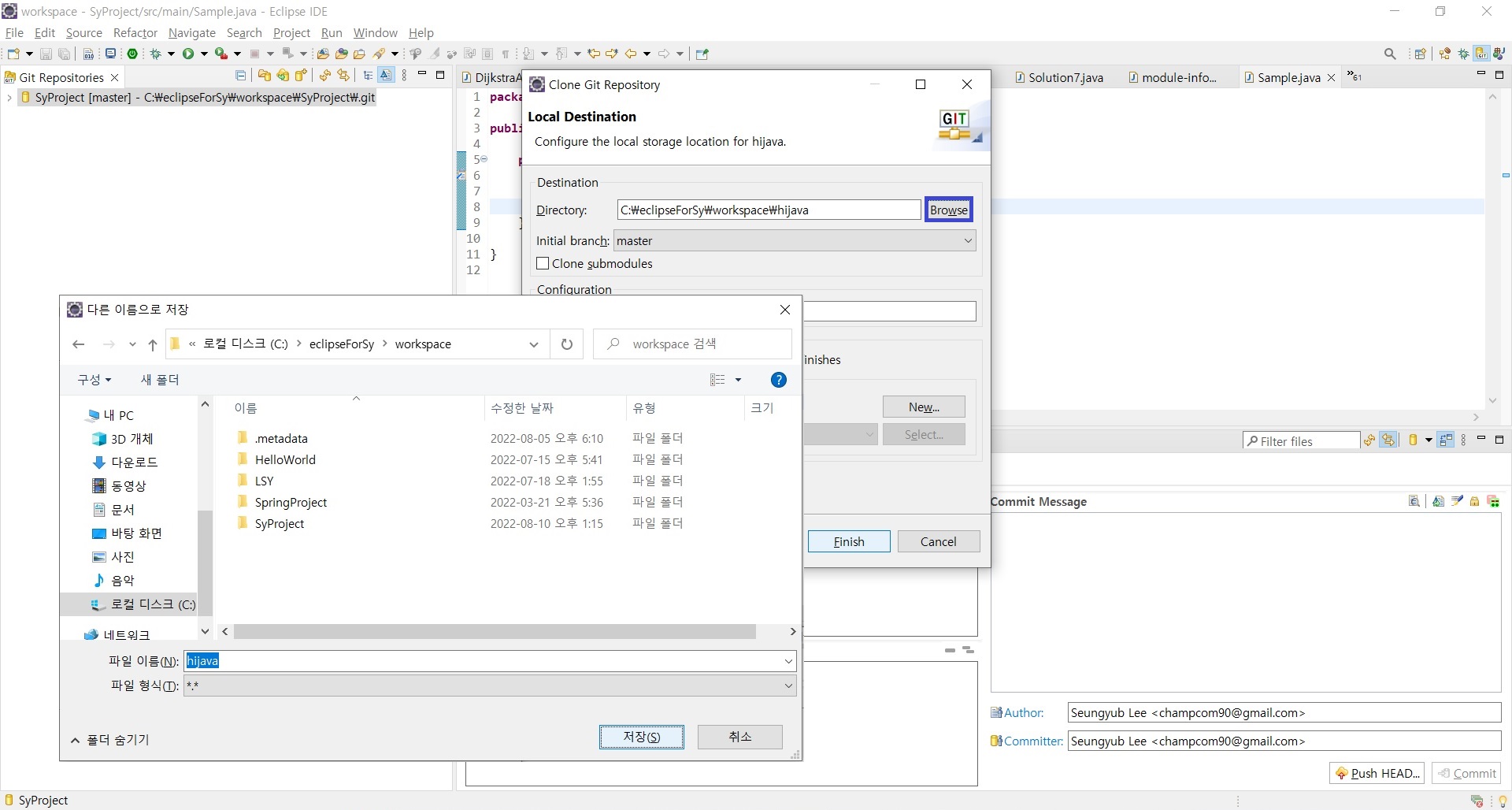Open the 파일 이름 hijava combo dropdown arrow
This screenshot has height=810, width=1512.
788,661
